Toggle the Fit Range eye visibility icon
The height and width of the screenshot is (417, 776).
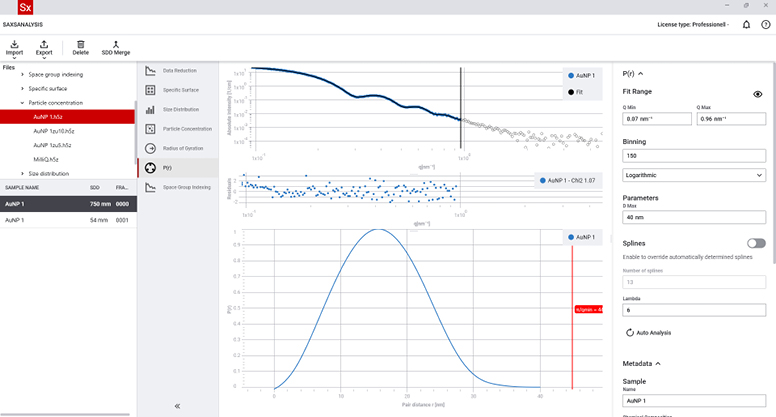[758, 94]
